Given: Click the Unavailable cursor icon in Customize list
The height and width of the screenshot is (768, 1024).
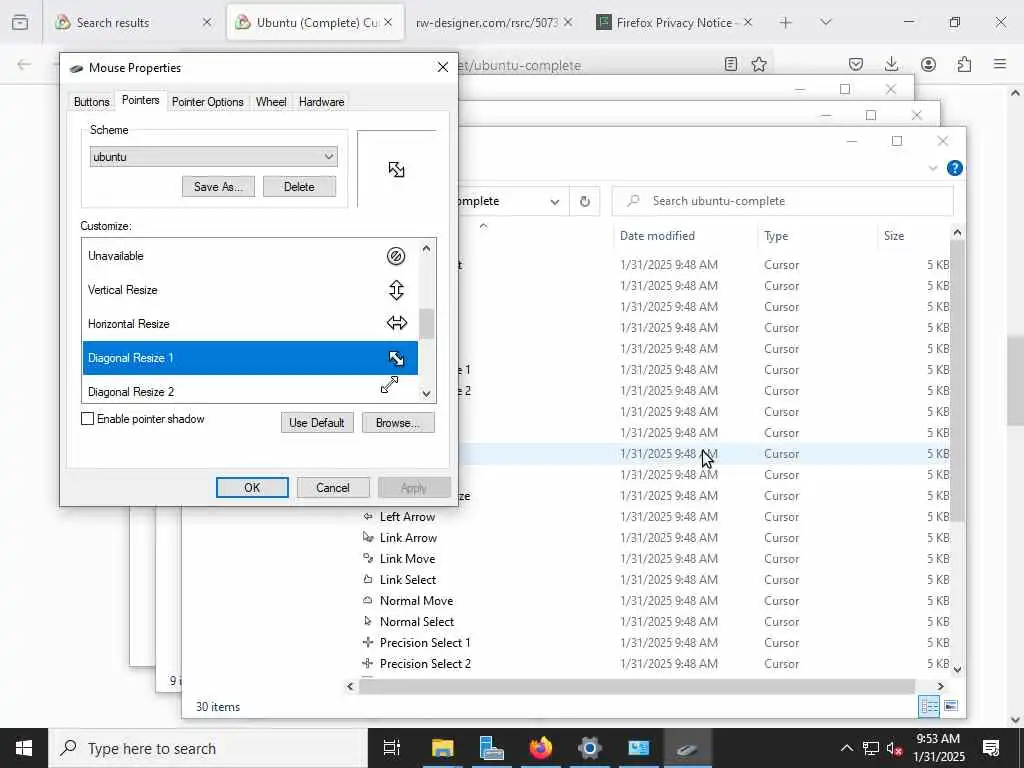Looking at the screenshot, I should pos(396,256).
